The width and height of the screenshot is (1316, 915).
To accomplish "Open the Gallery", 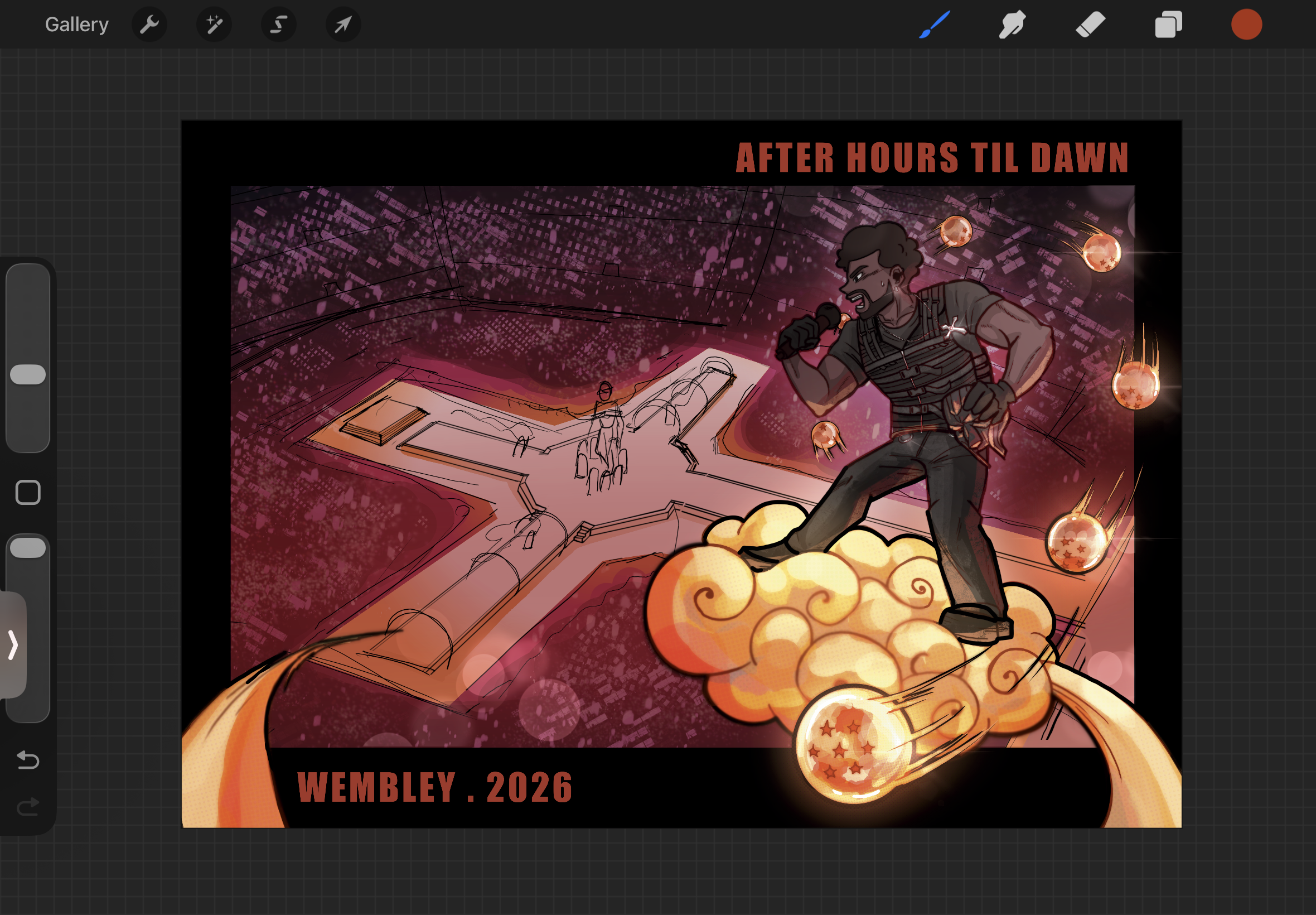I will coord(77,25).
